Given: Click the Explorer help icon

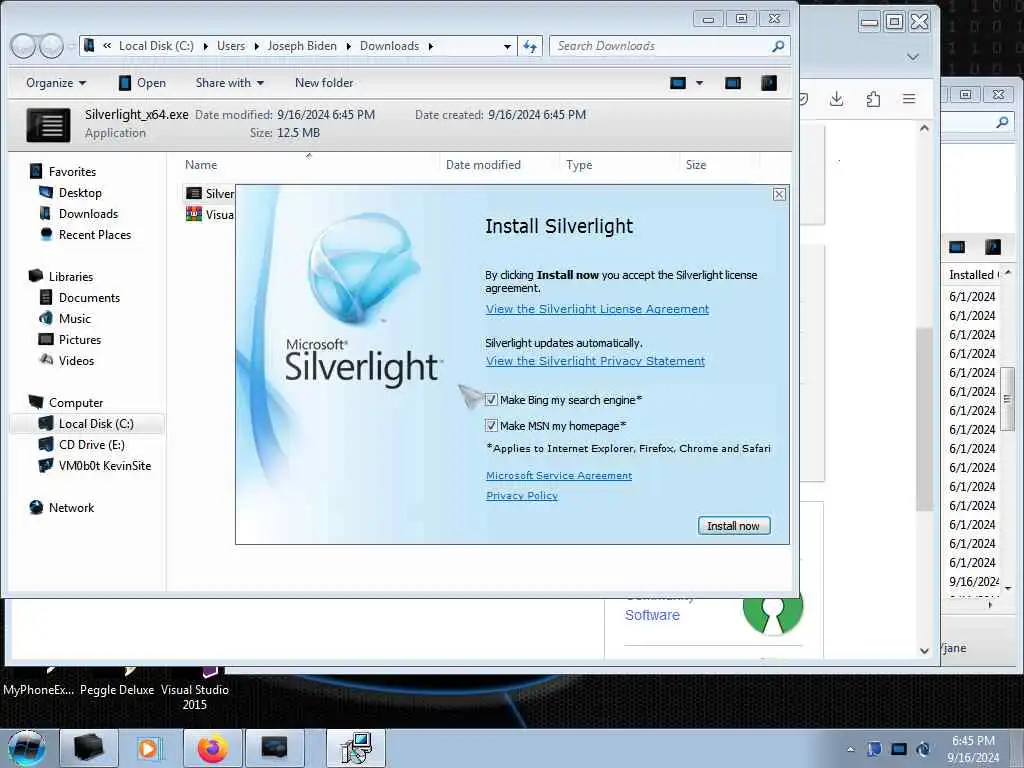Looking at the screenshot, I should pyautogui.click(x=769, y=83).
